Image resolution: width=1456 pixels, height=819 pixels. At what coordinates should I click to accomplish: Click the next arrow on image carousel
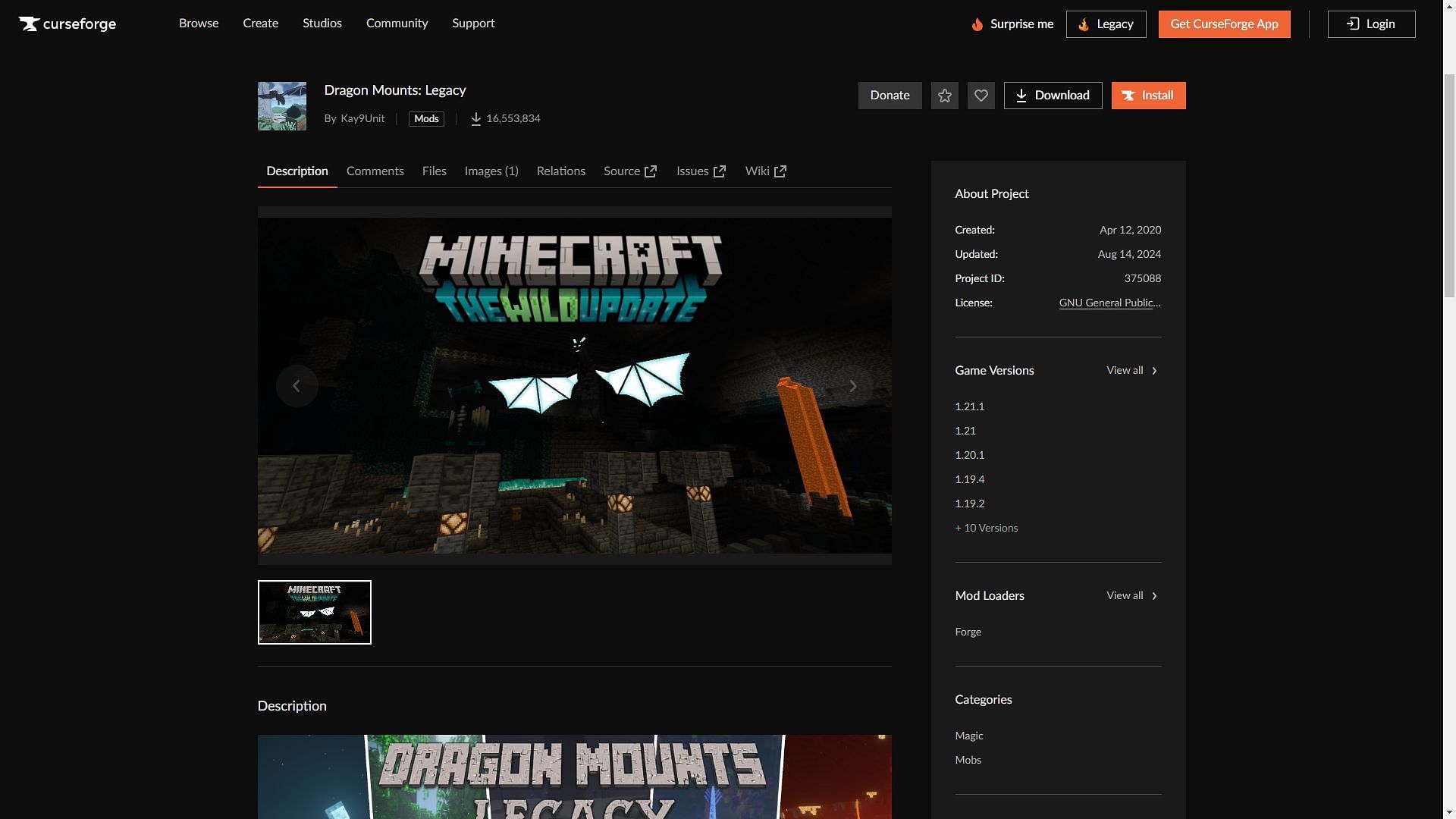852,385
